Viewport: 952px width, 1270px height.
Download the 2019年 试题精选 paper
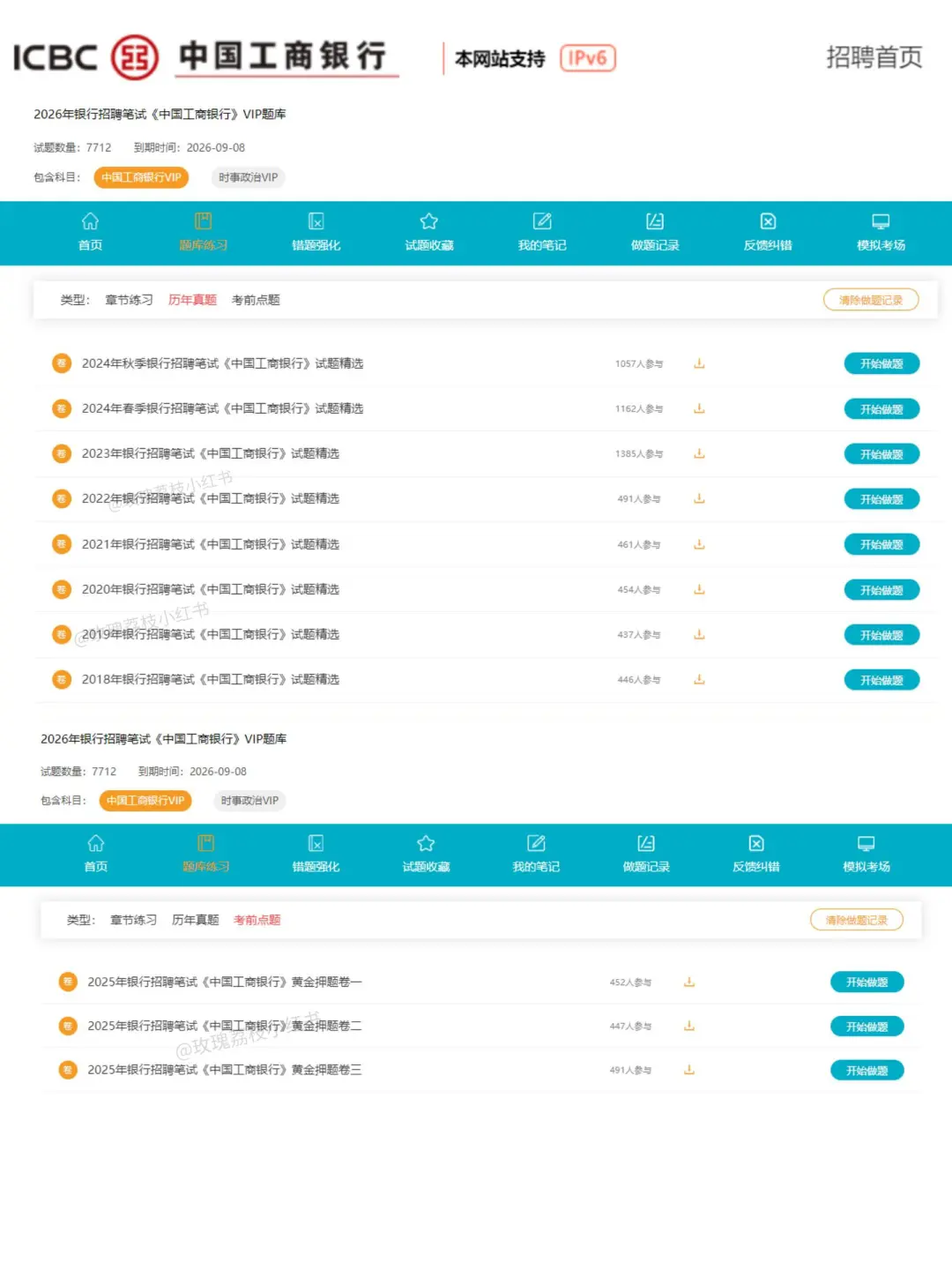(x=699, y=634)
